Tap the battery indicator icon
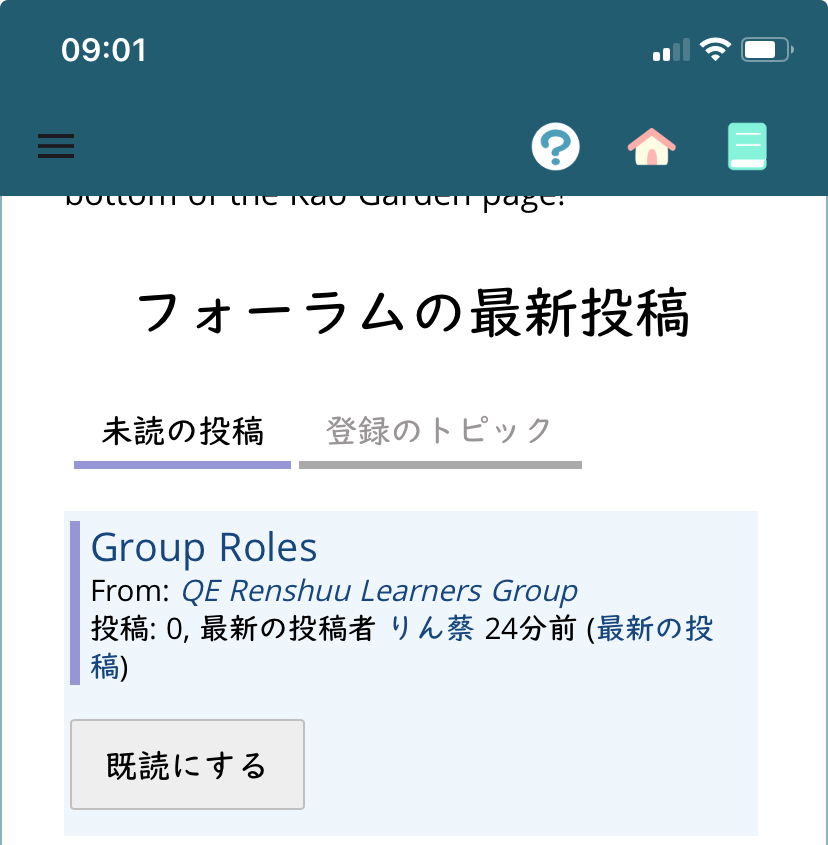 pos(768,50)
